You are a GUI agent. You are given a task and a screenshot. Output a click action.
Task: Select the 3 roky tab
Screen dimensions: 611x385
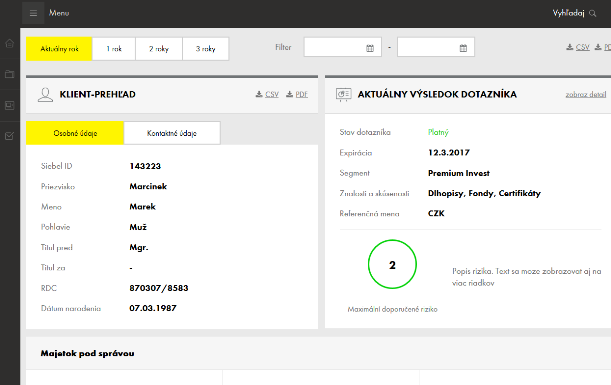tap(205, 49)
